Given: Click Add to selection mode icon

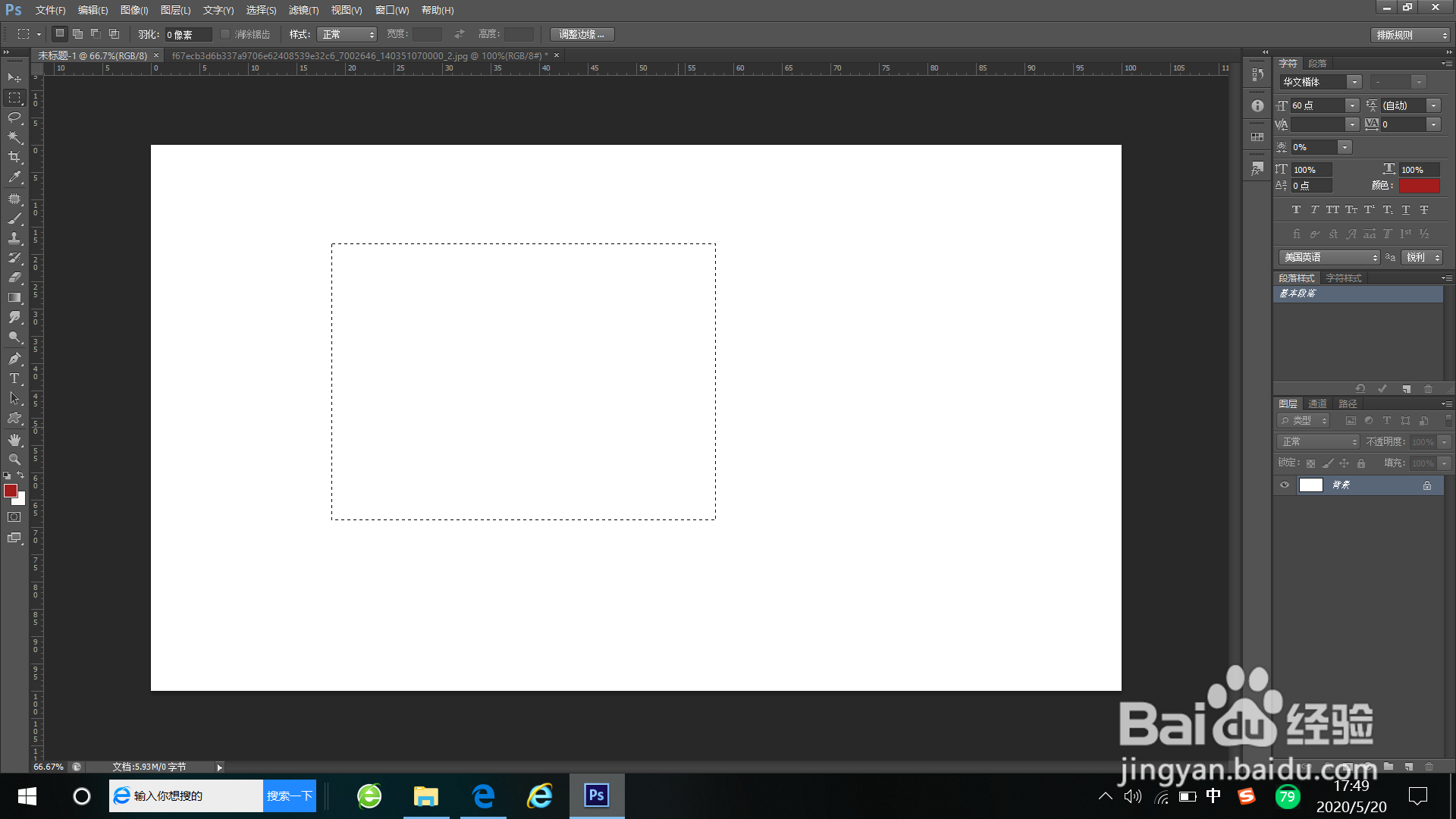Looking at the screenshot, I should click(x=77, y=34).
